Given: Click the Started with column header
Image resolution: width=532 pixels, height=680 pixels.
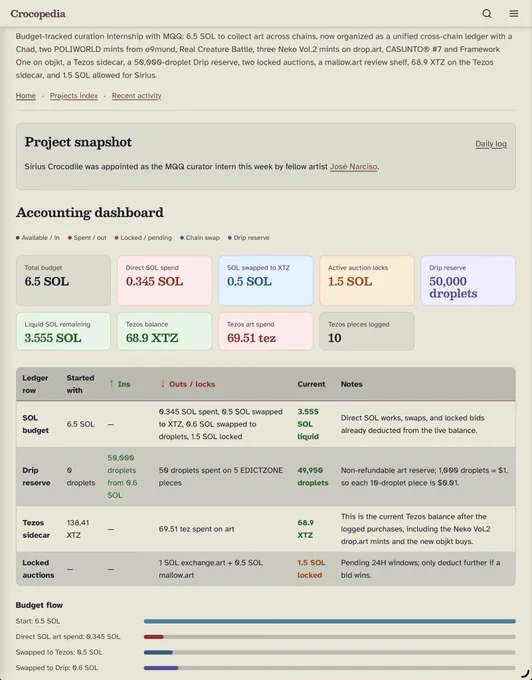Looking at the screenshot, I should click(80, 384).
